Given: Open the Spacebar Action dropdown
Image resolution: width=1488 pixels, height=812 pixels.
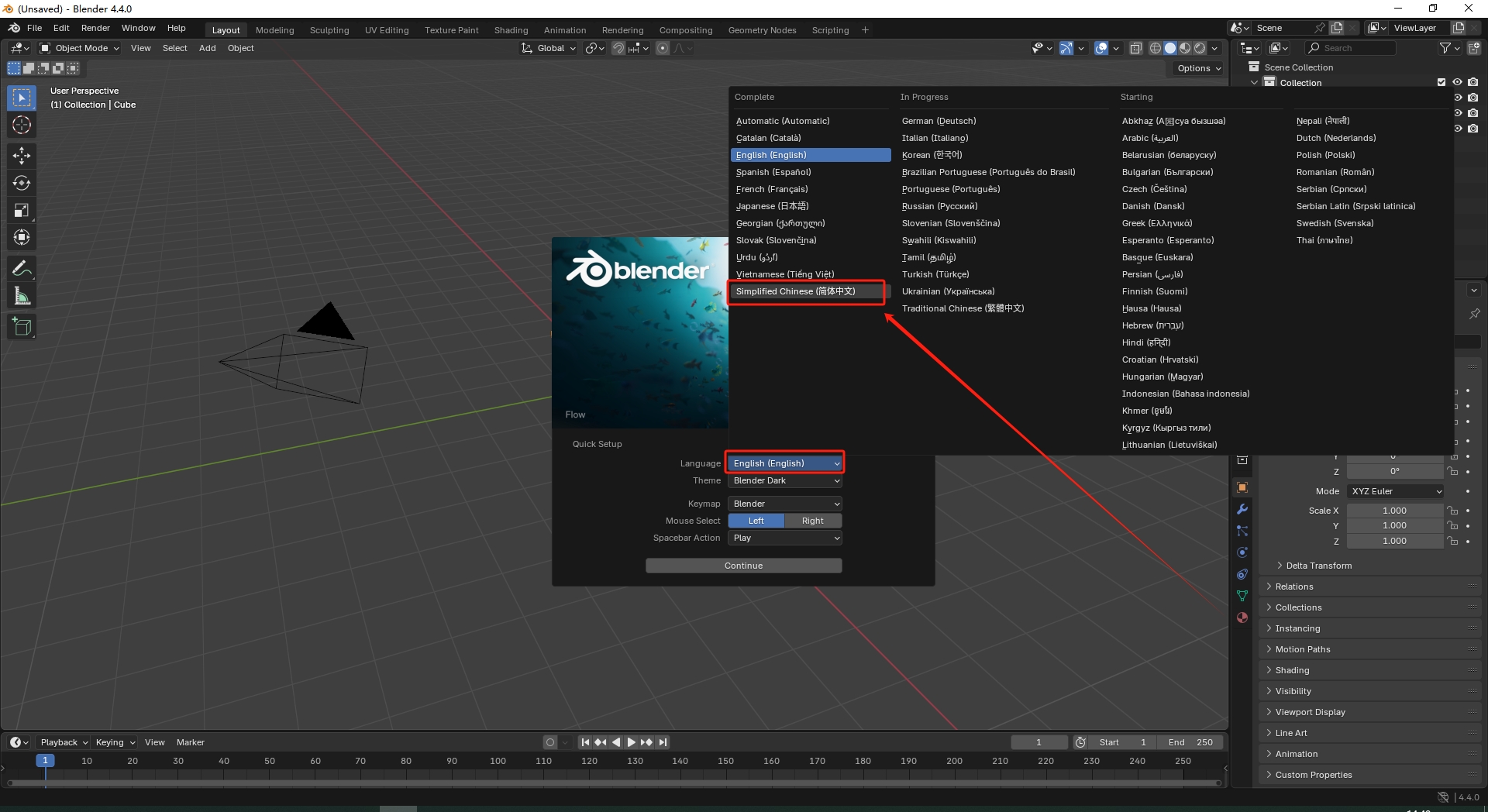Looking at the screenshot, I should (x=784, y=538).
